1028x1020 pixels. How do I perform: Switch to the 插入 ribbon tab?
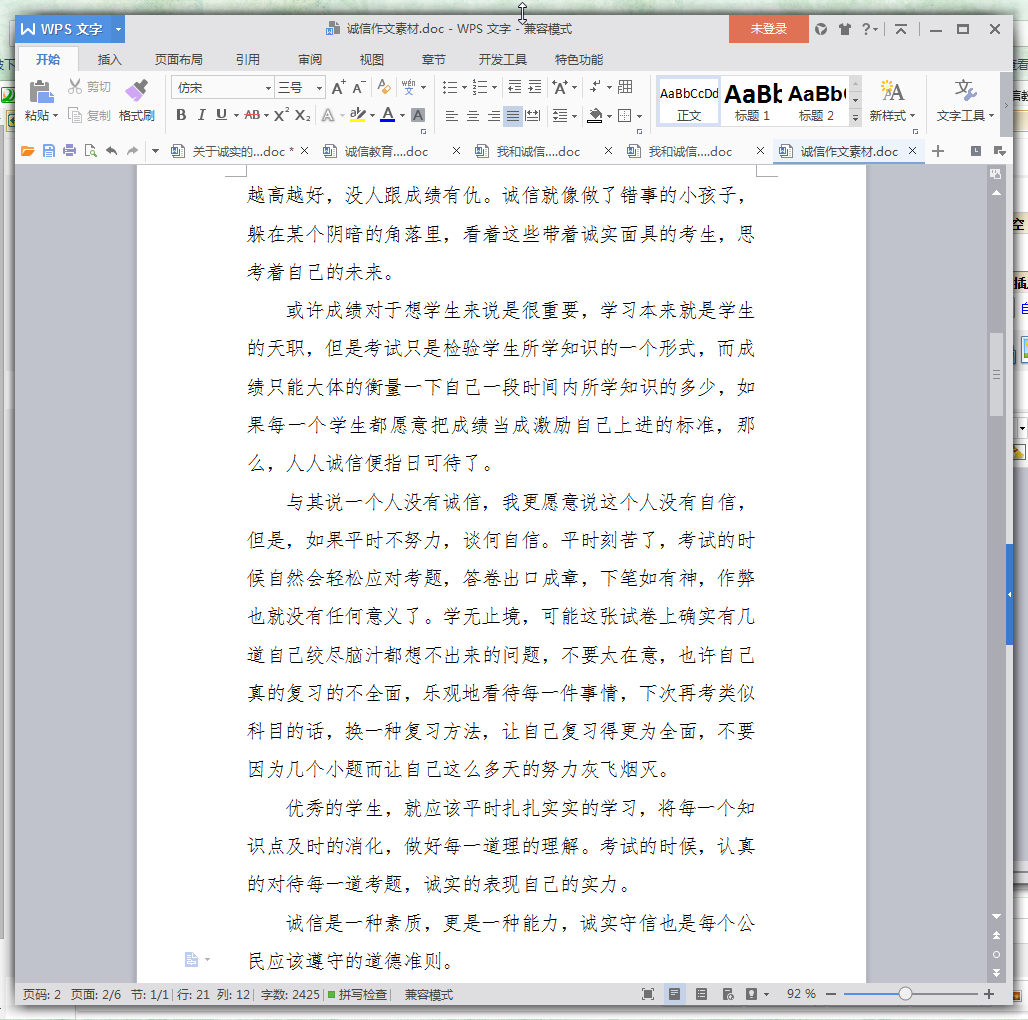[109, 60]
